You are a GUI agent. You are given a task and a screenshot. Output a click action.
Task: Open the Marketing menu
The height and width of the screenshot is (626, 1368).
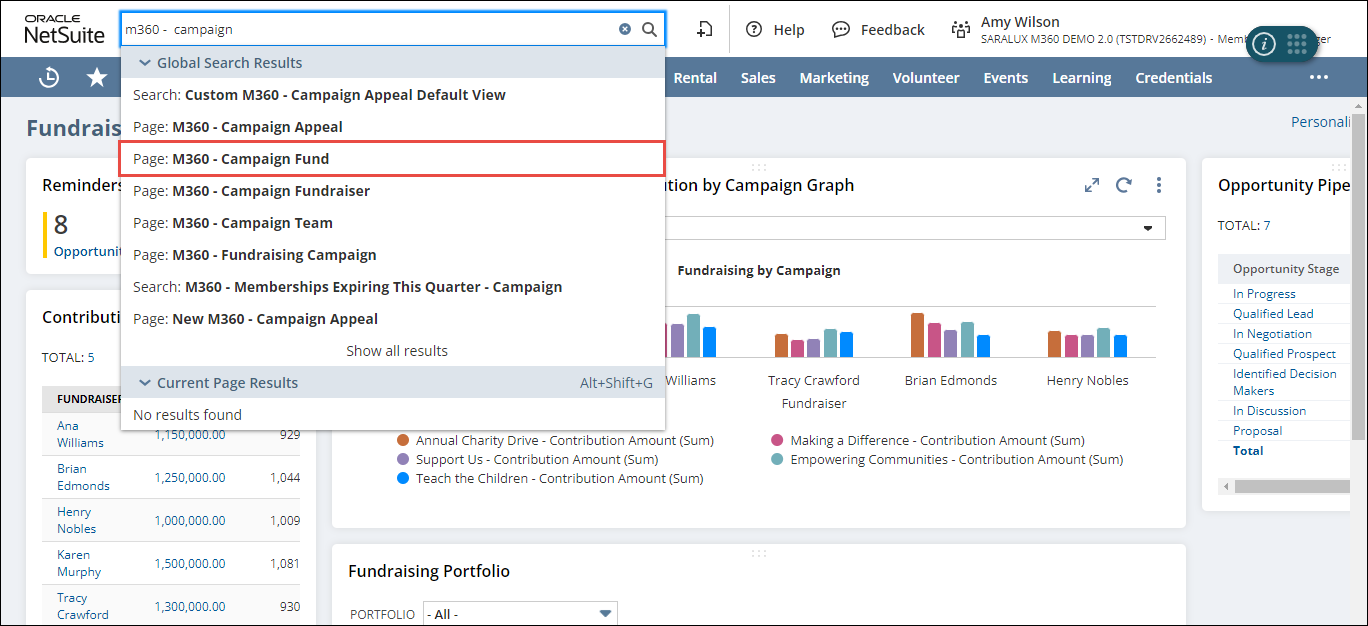pyautogui.click(x=833, y=78)
